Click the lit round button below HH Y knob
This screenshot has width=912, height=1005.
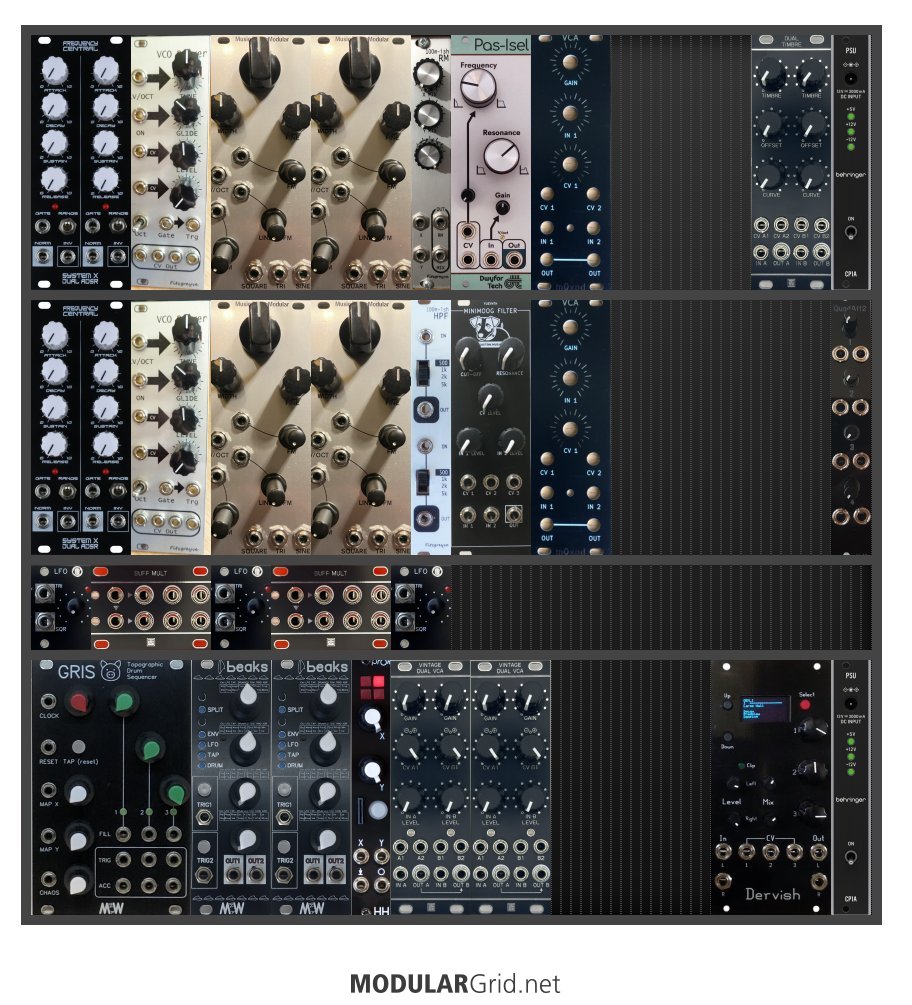pos(378,810)
